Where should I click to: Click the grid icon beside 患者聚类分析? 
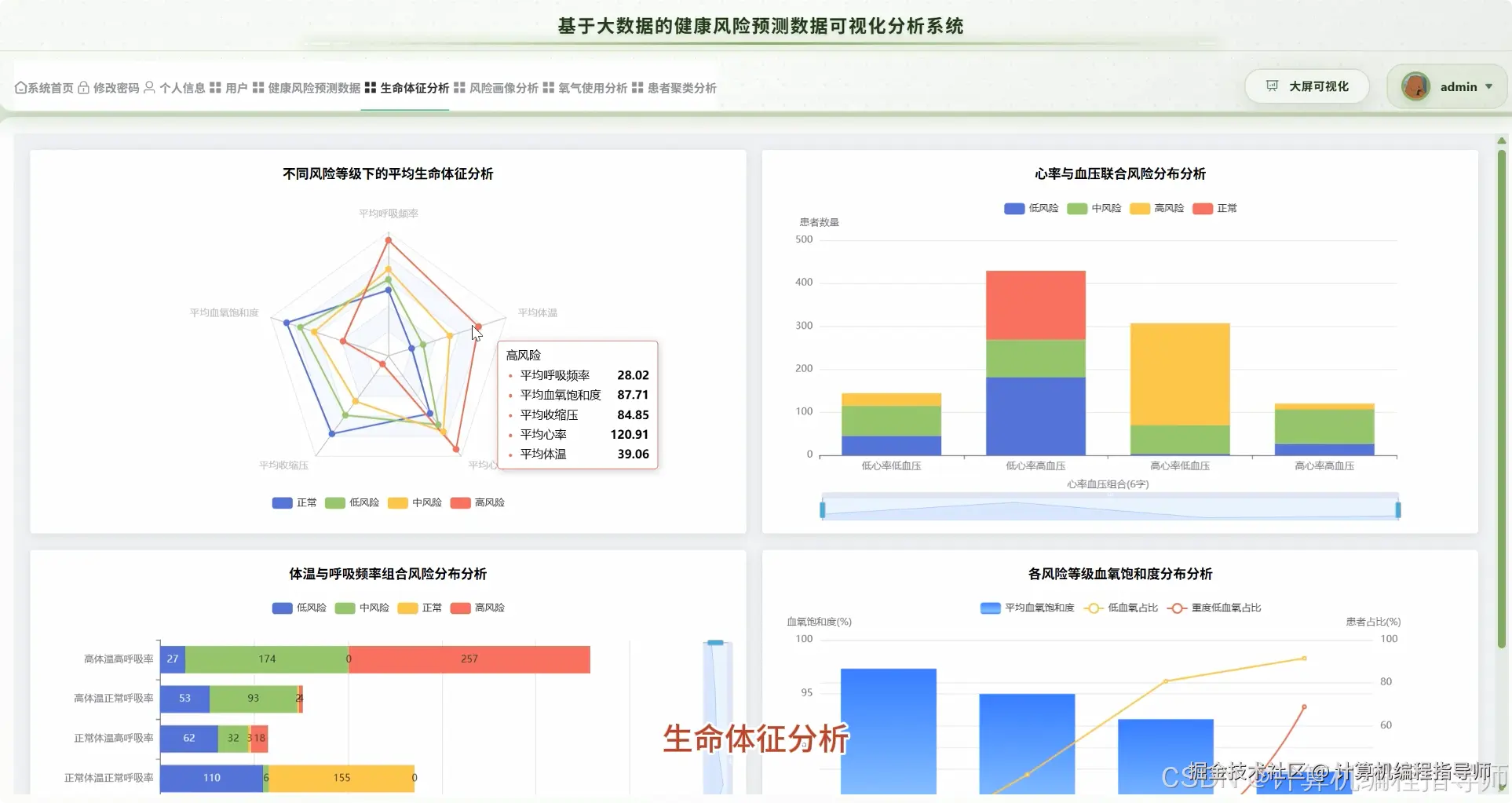637,88
